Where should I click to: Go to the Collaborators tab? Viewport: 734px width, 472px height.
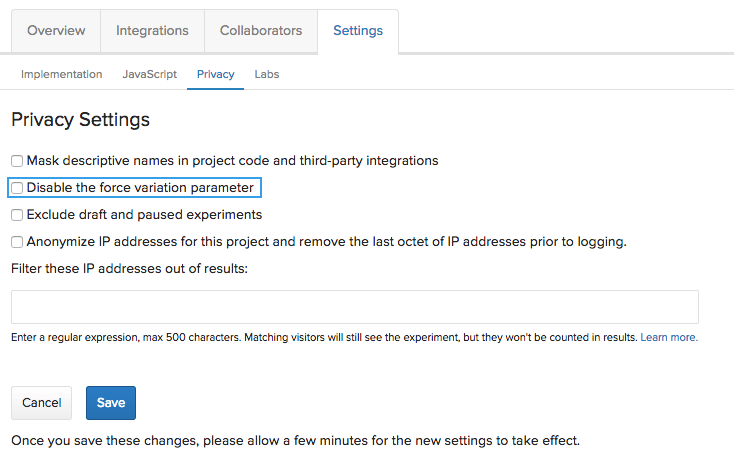coord(261,31)
